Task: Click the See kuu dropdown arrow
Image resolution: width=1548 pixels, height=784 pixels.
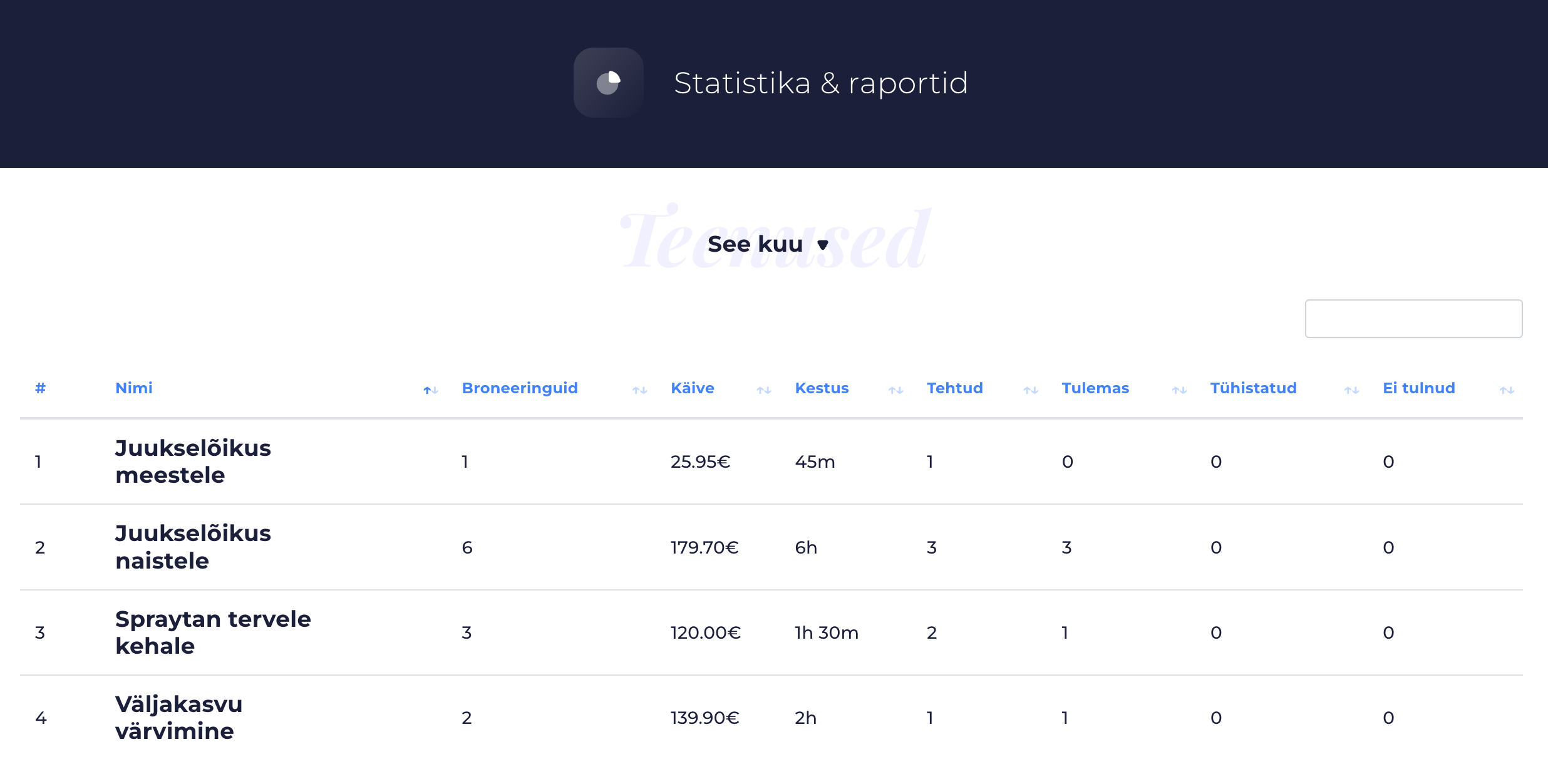Action: (823, 245)
